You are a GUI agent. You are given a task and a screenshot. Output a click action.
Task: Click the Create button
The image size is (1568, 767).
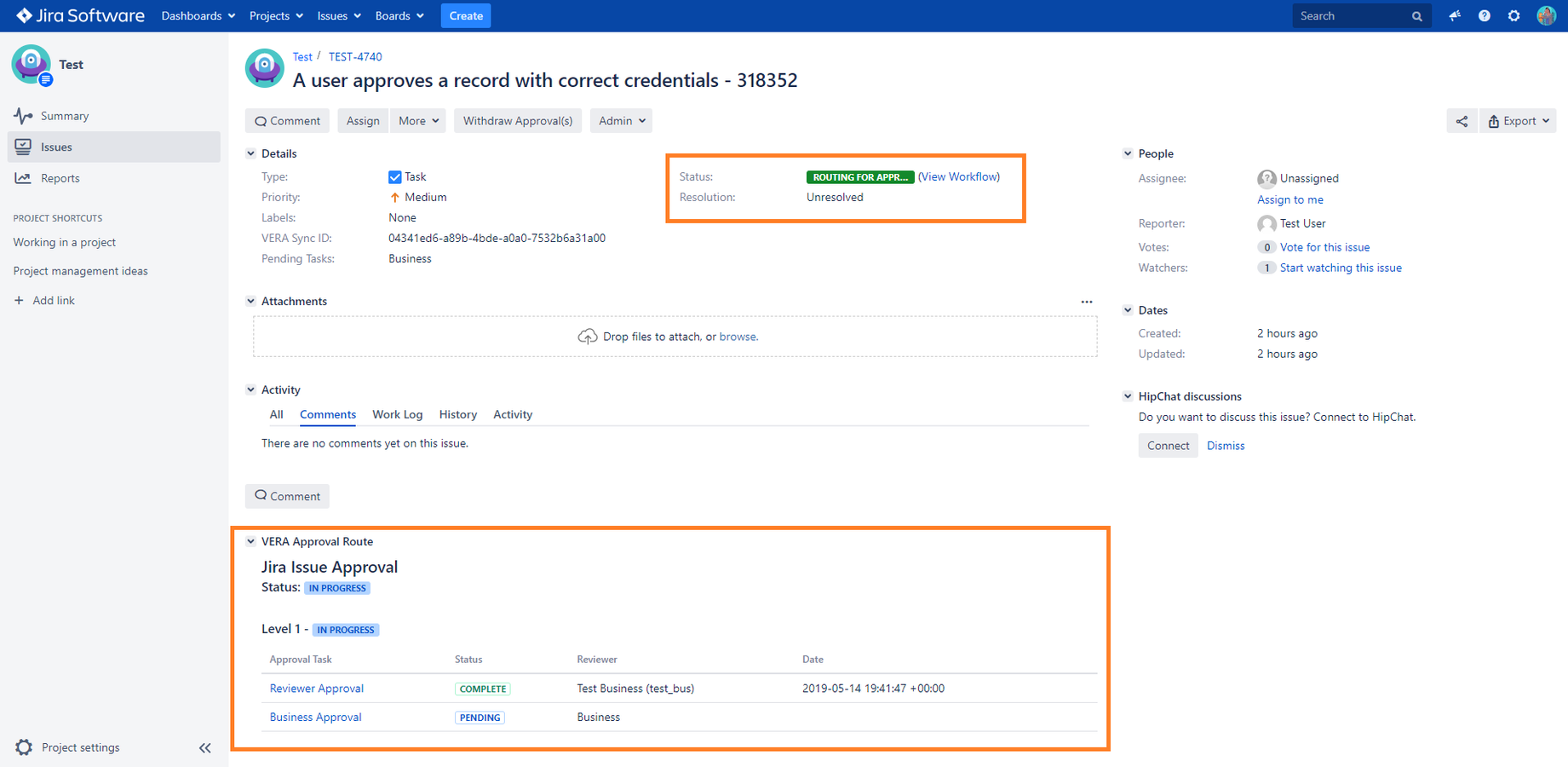tap(466, 15)
